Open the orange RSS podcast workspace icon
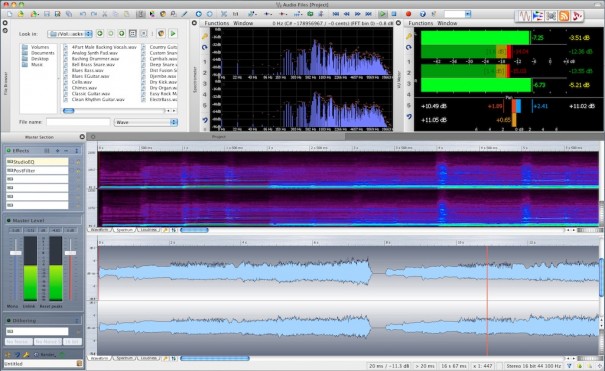The height and width of the screenshot is (371, 605). pos(564,16)
